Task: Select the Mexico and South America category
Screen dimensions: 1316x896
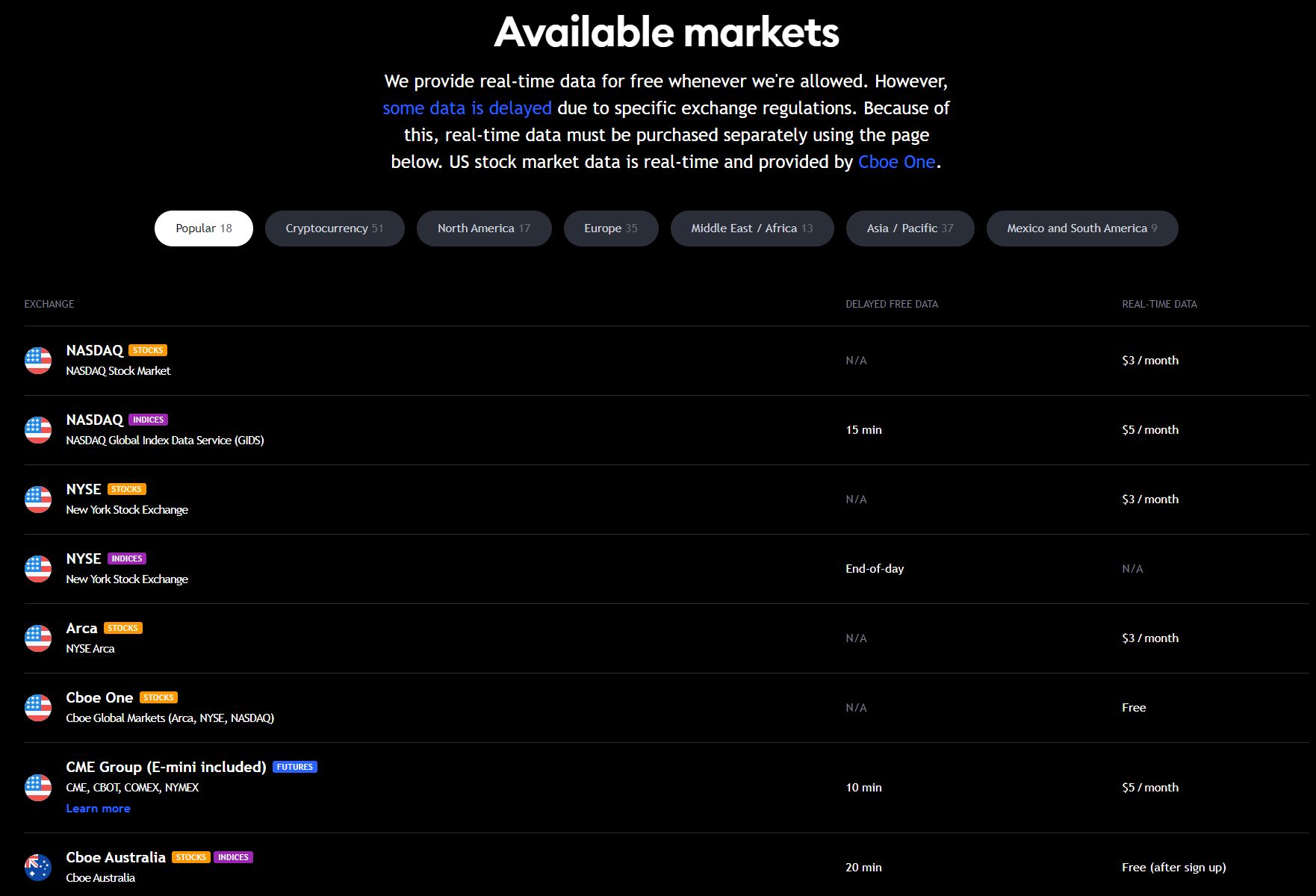Action: (1081, 228)
